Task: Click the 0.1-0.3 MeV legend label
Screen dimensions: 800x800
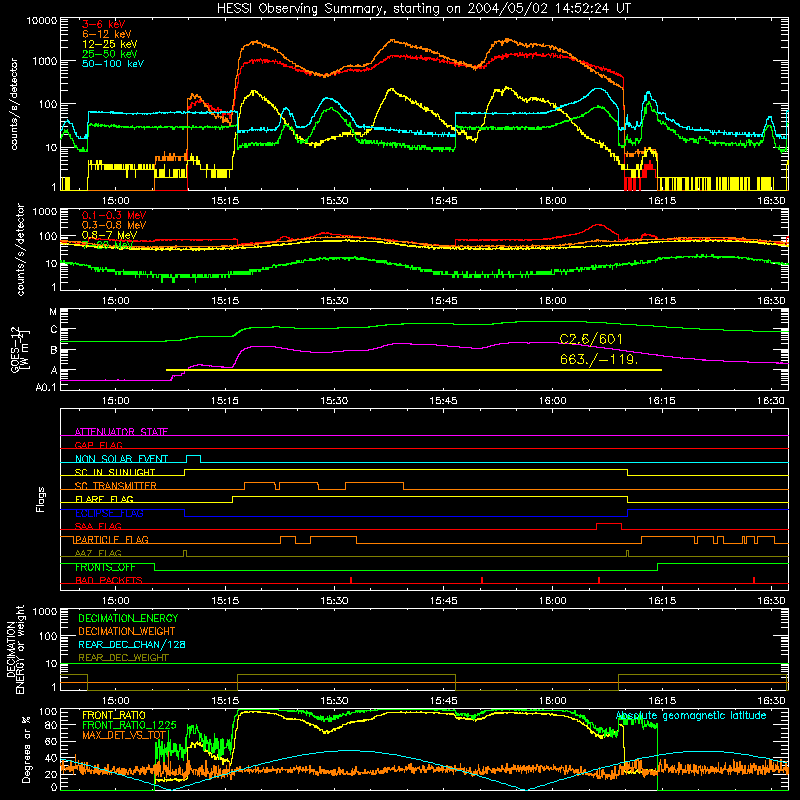Action: point(114,215)
